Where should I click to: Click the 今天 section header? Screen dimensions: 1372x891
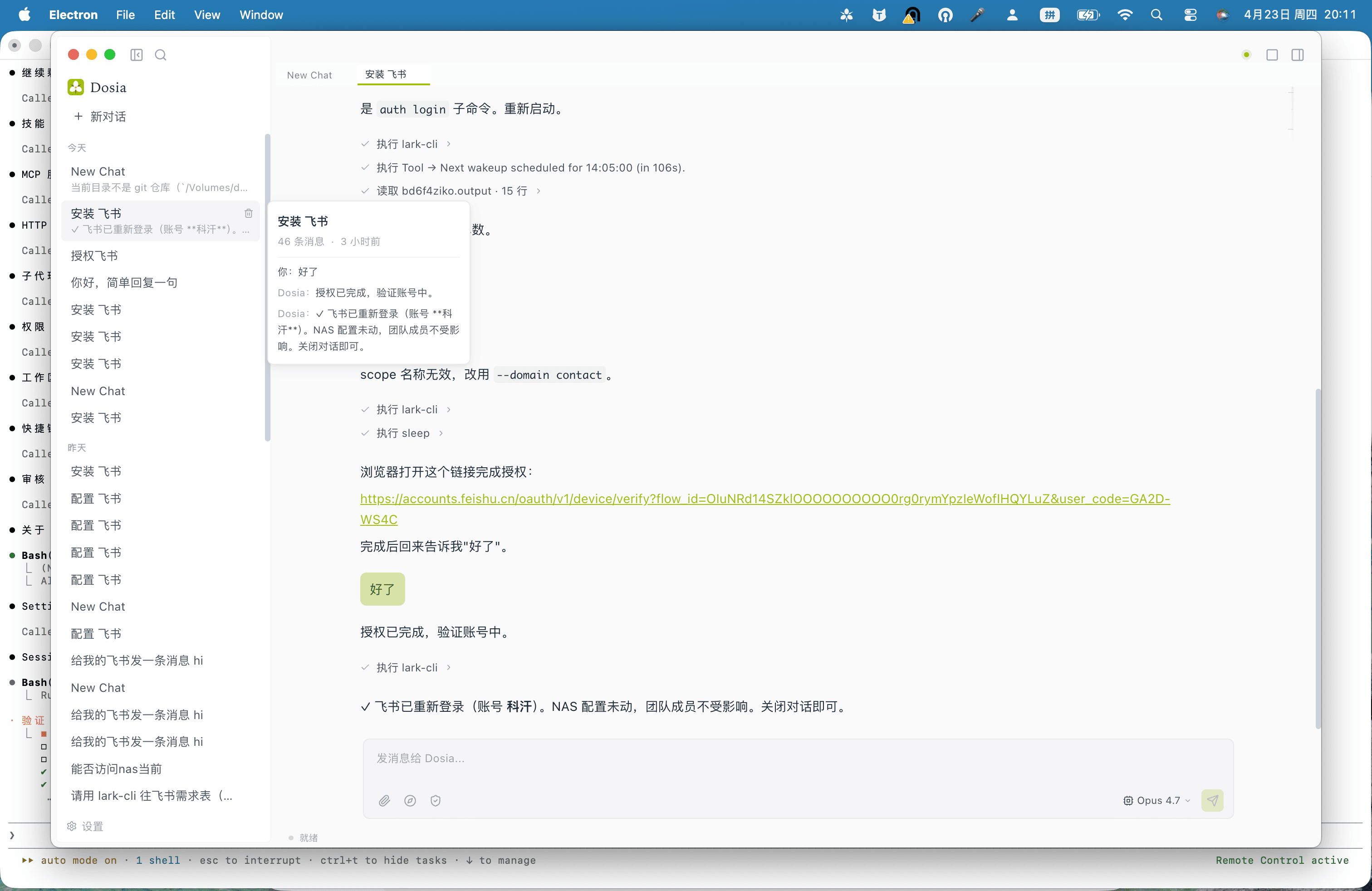[x=77, y=148]
